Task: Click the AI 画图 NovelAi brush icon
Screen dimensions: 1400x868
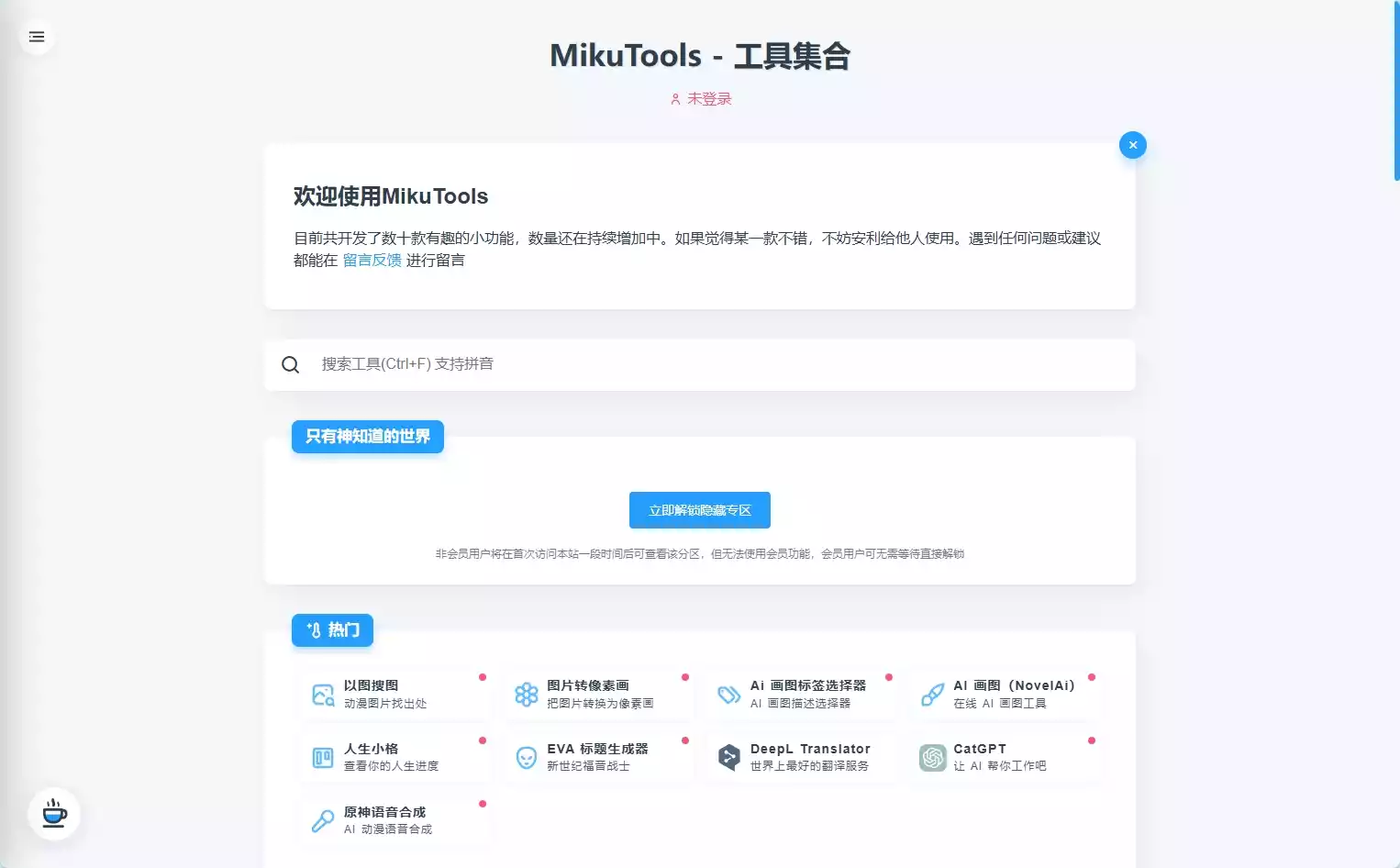Action: 933,695
